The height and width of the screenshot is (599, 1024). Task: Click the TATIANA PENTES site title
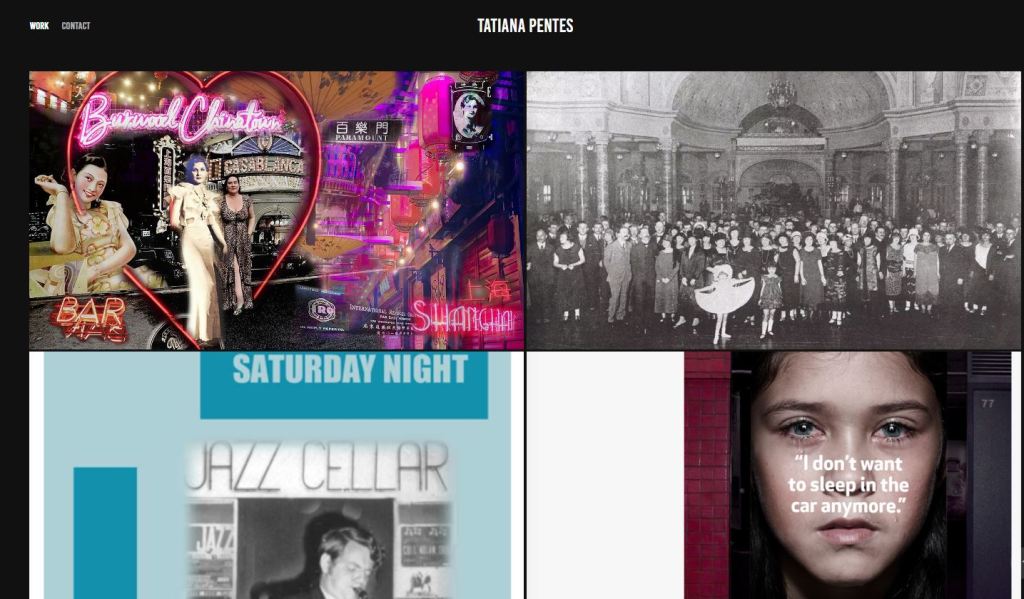click(525, 26)
